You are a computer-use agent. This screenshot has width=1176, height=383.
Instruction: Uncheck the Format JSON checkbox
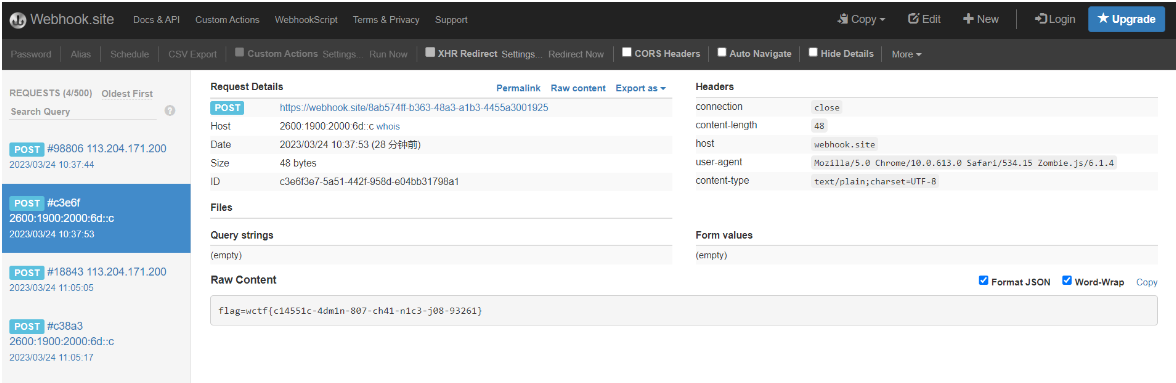click(x=983, y=281)
